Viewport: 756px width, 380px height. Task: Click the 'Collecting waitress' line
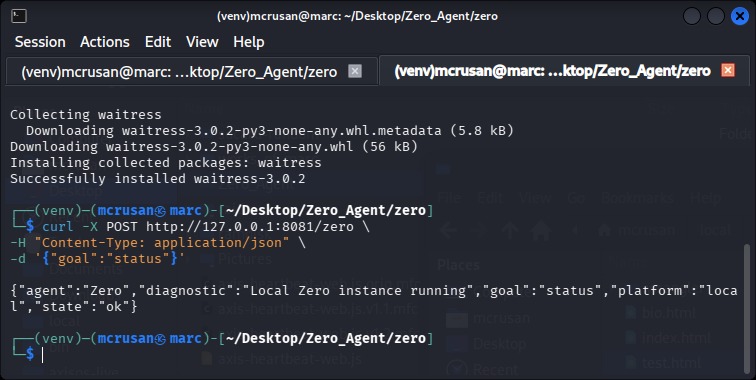[86, 115]
